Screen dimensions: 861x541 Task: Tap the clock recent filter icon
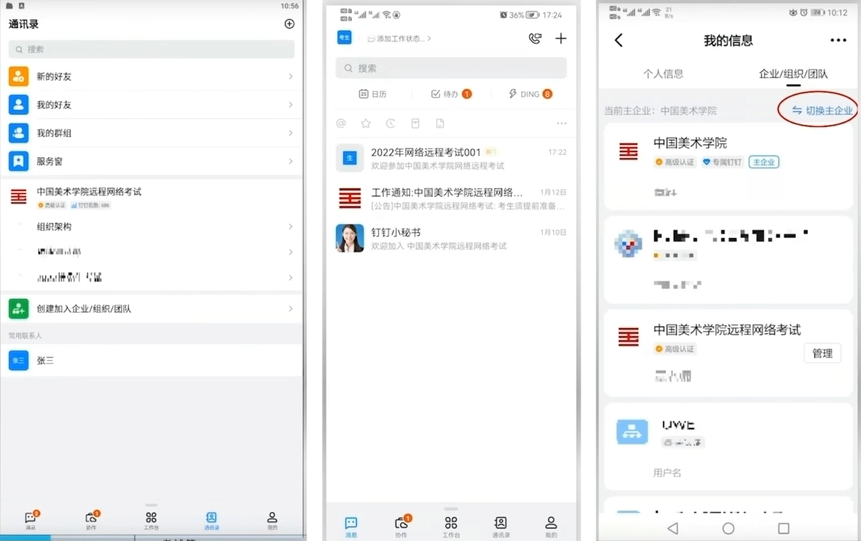390,124
